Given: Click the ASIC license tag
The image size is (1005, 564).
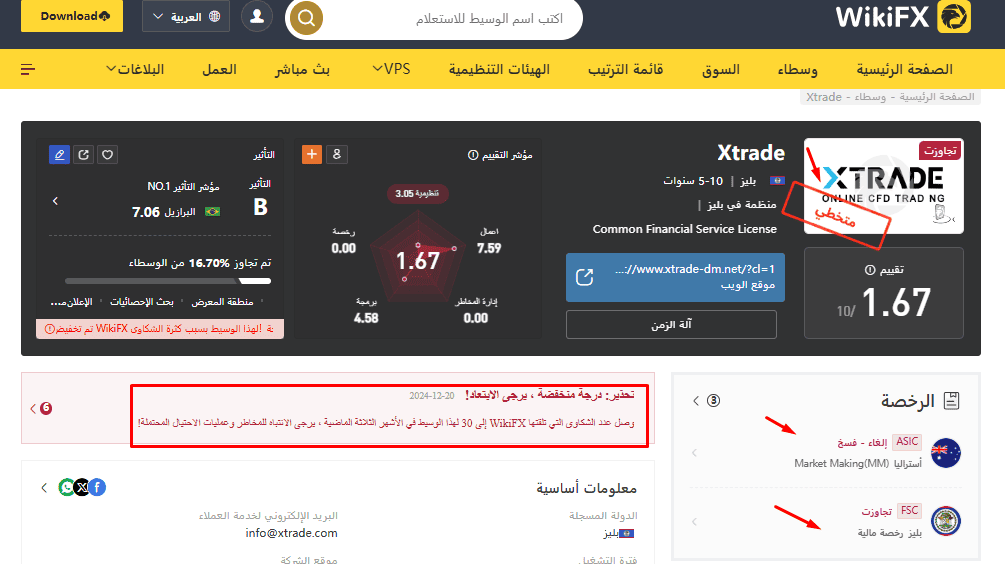Looking at the screenshot, I should click(907, 442).
